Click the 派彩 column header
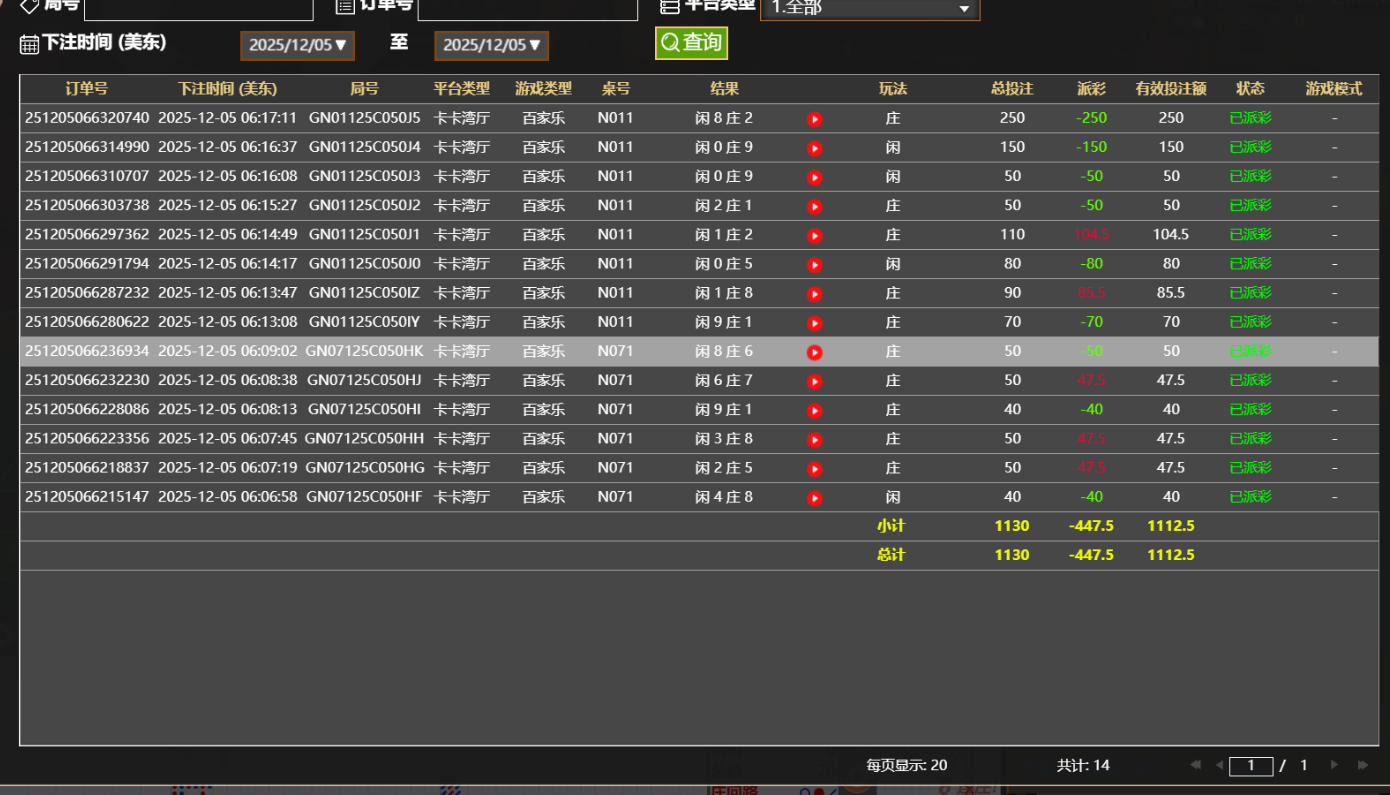 click(1091, 89)
